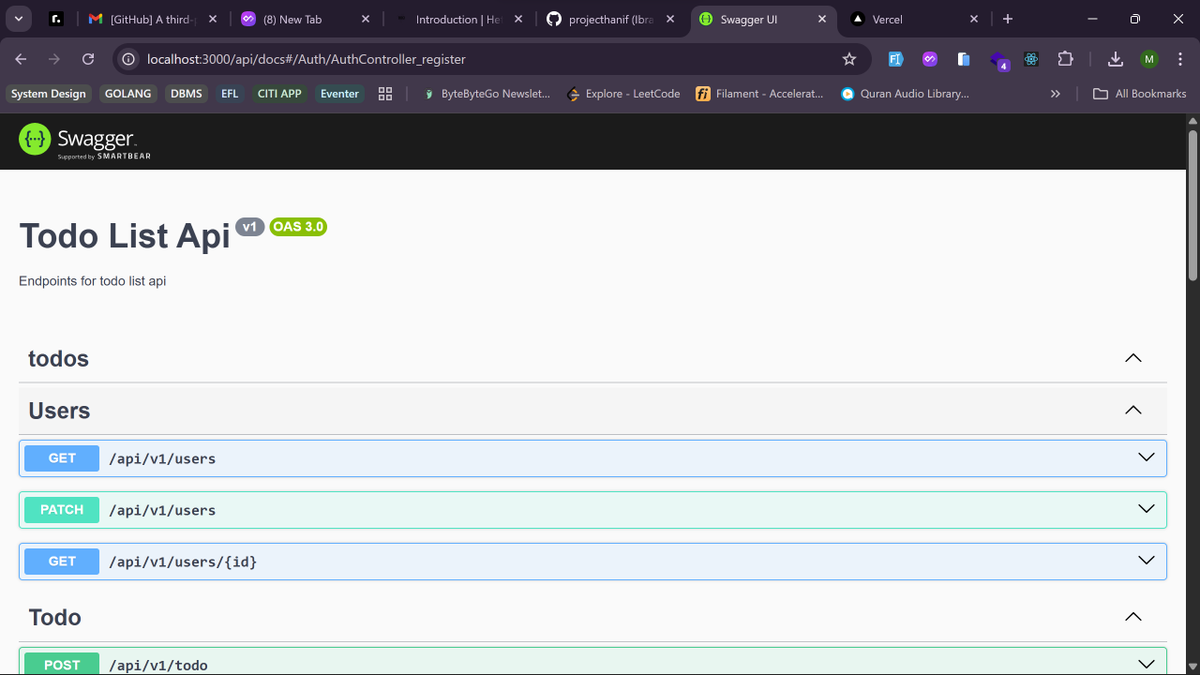Expand the PATCH /api/v1/users endpoint

pyautogui.click(x=1145, y=508)
